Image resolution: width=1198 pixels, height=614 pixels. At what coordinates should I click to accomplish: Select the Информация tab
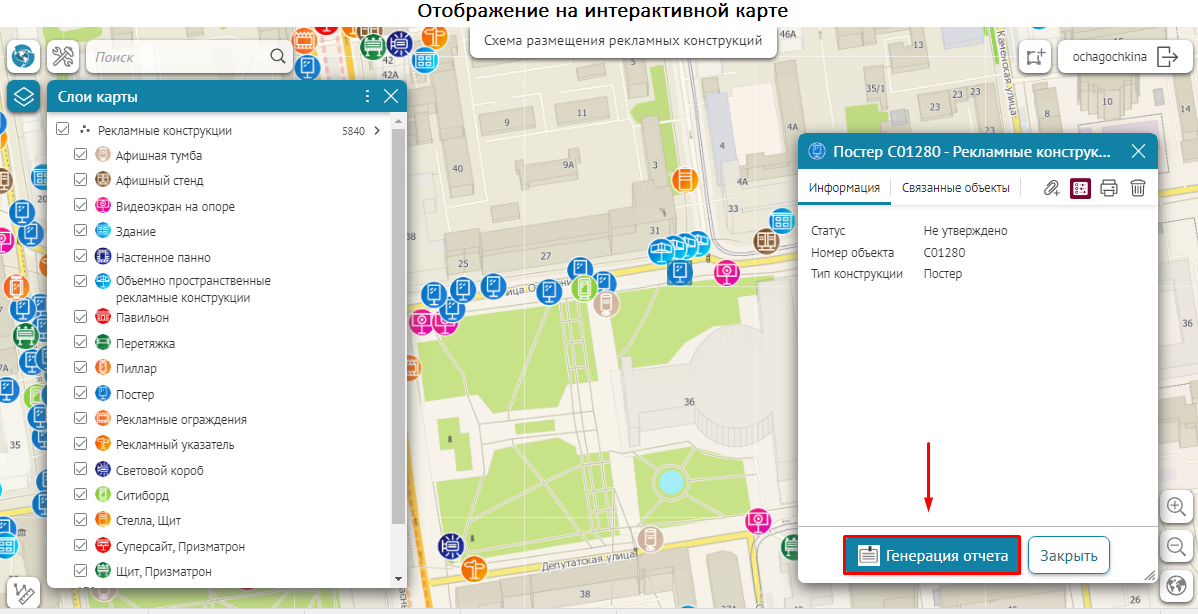point(844,188)
